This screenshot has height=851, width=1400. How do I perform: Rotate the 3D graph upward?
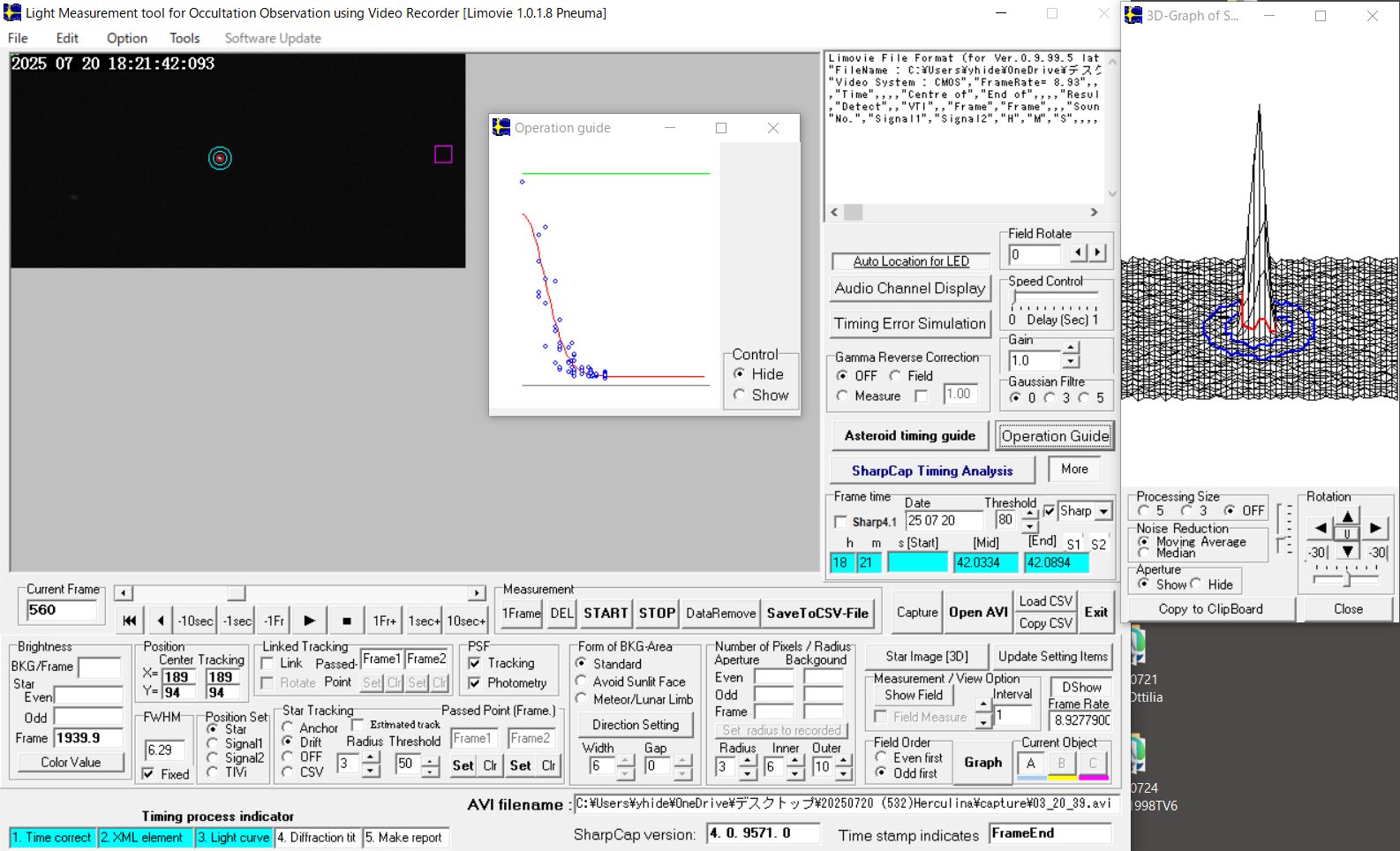click(1347, 516)
